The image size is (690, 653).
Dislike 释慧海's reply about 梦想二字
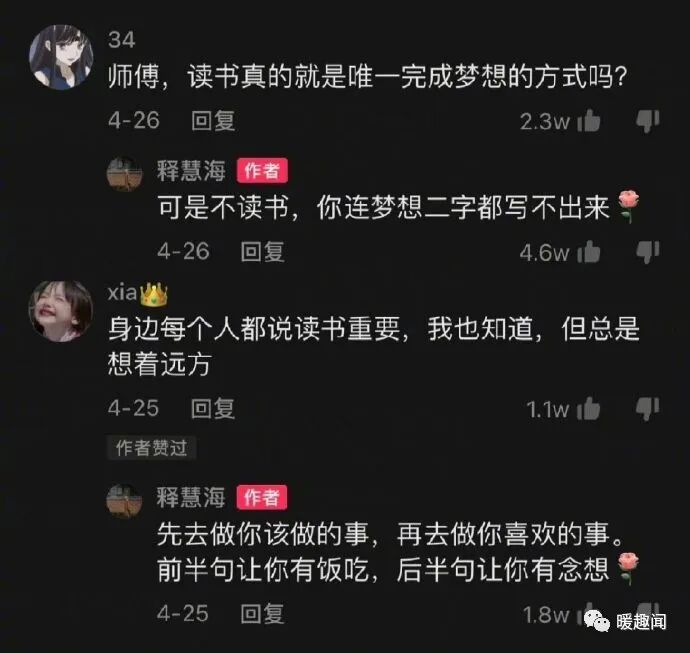(x=648, y=253)
